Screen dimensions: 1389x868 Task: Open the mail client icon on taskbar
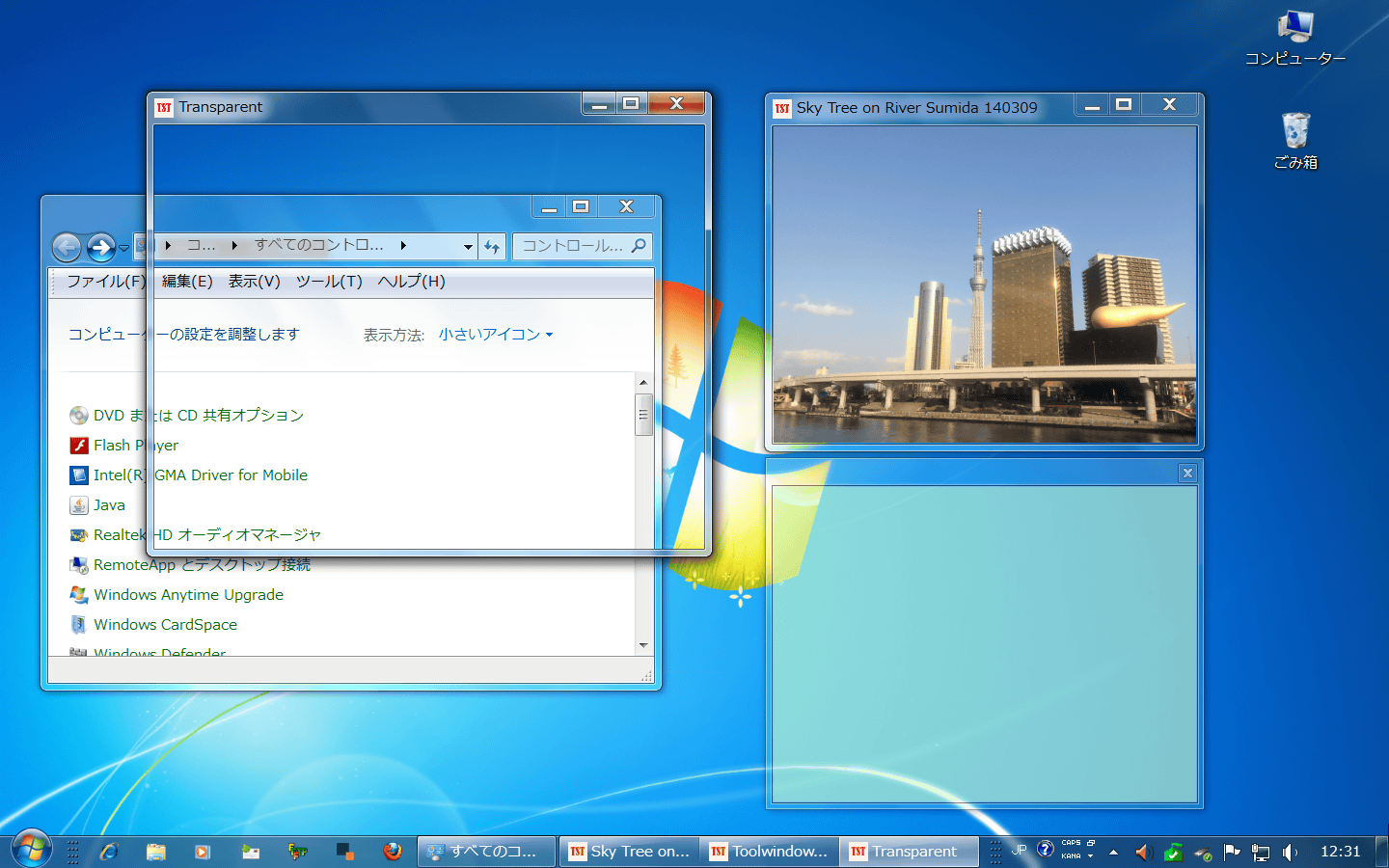click(x=251, y=852)
